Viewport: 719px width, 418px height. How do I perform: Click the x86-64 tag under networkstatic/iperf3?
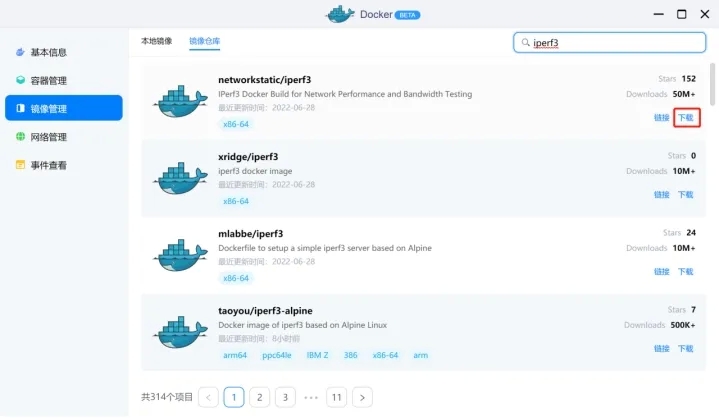(x=236, y=124)
